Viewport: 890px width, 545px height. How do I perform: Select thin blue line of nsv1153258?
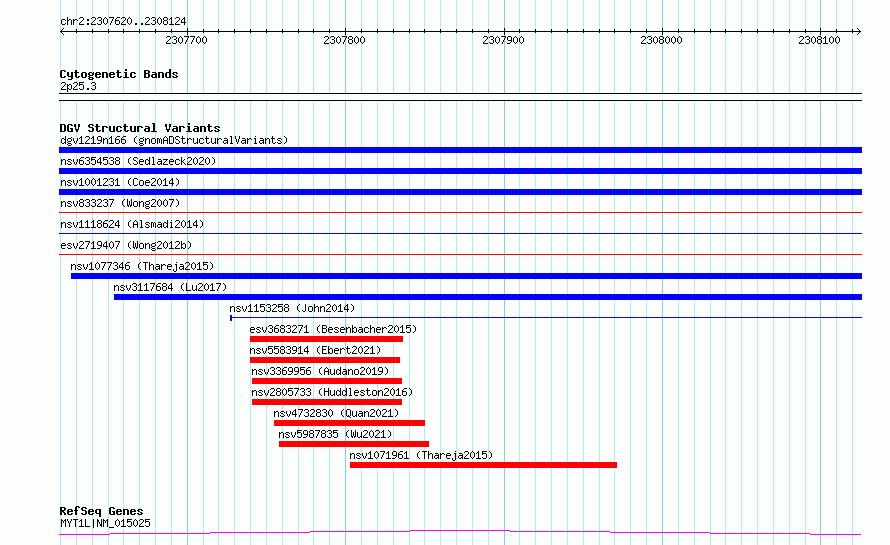coord(546,317)
